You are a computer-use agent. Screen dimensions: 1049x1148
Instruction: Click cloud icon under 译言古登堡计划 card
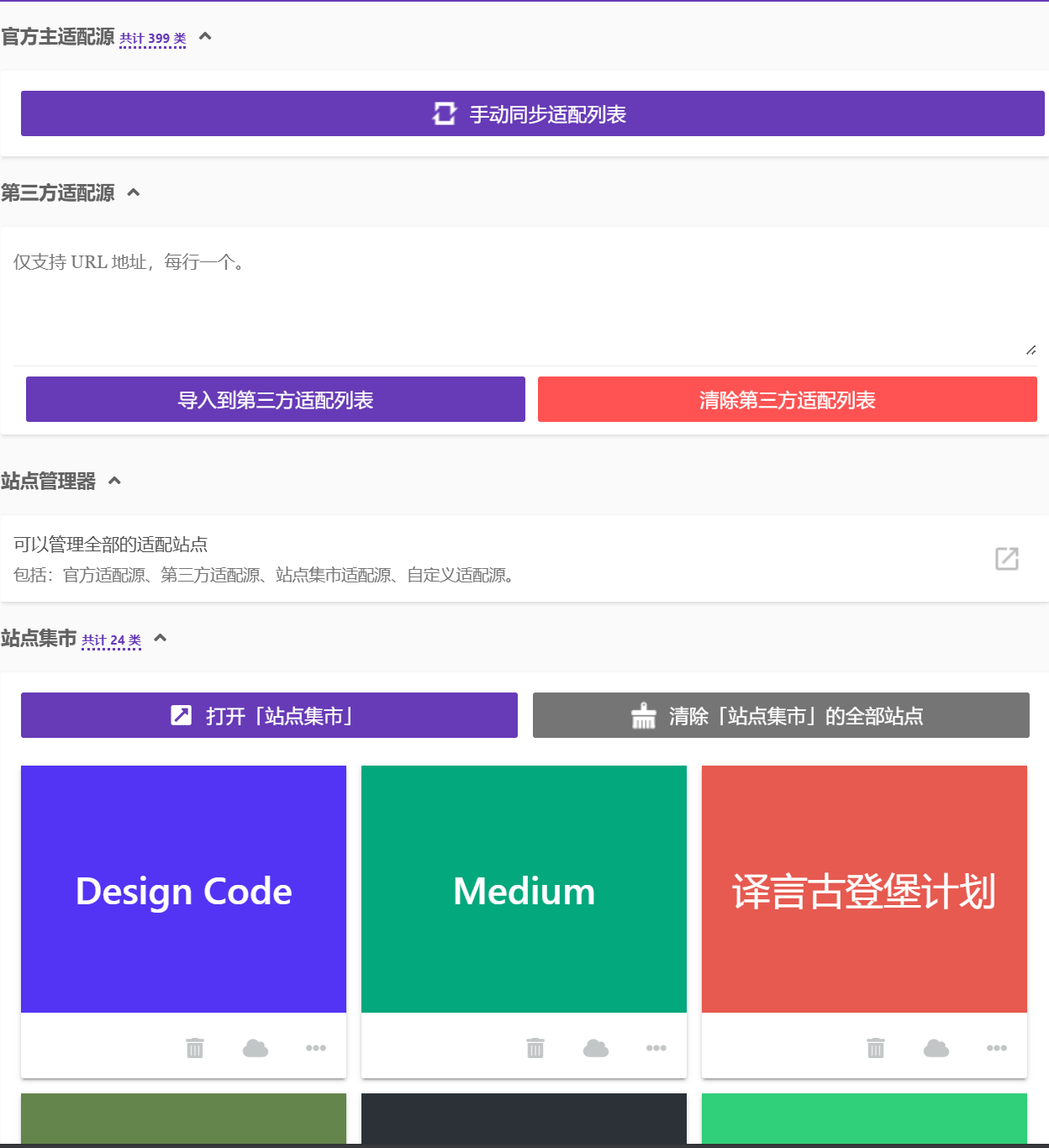pos(936,1048)
